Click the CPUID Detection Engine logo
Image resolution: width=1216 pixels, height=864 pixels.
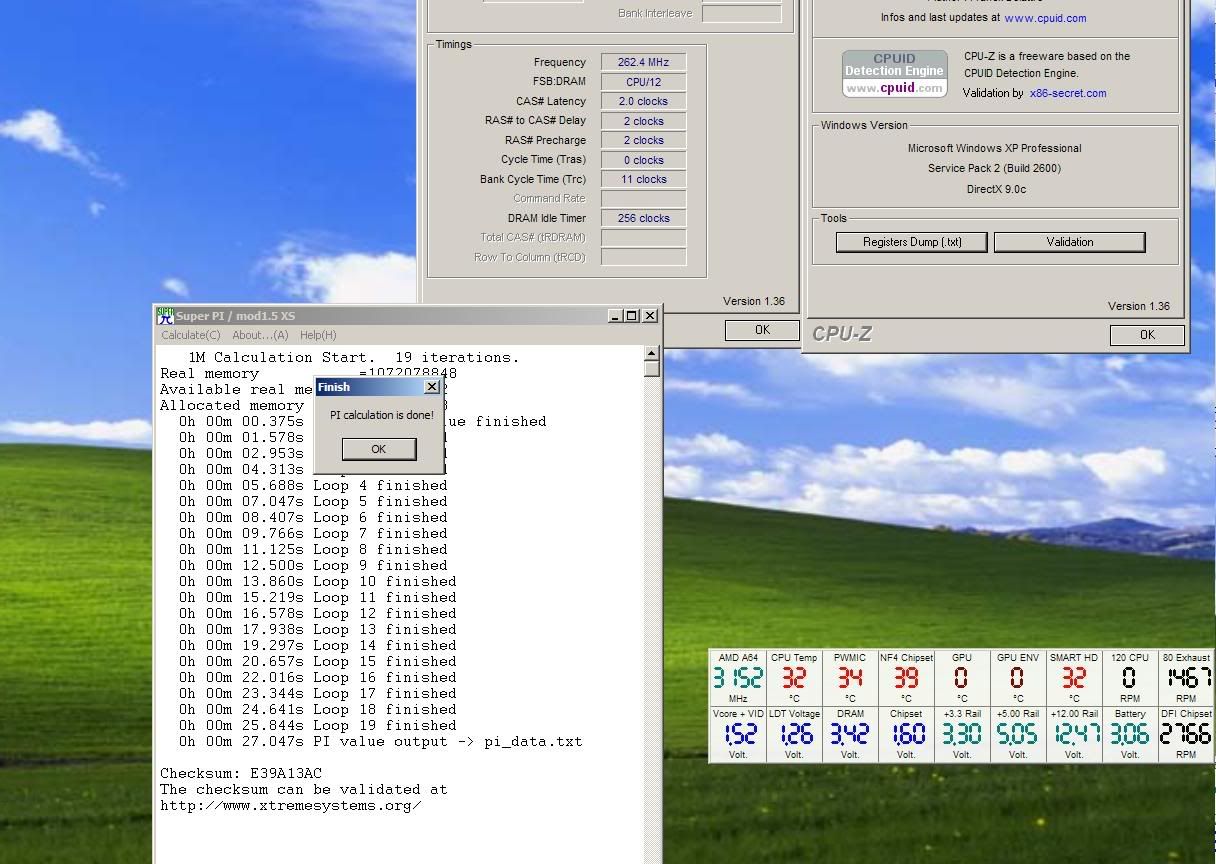click(x=894, y=73)
